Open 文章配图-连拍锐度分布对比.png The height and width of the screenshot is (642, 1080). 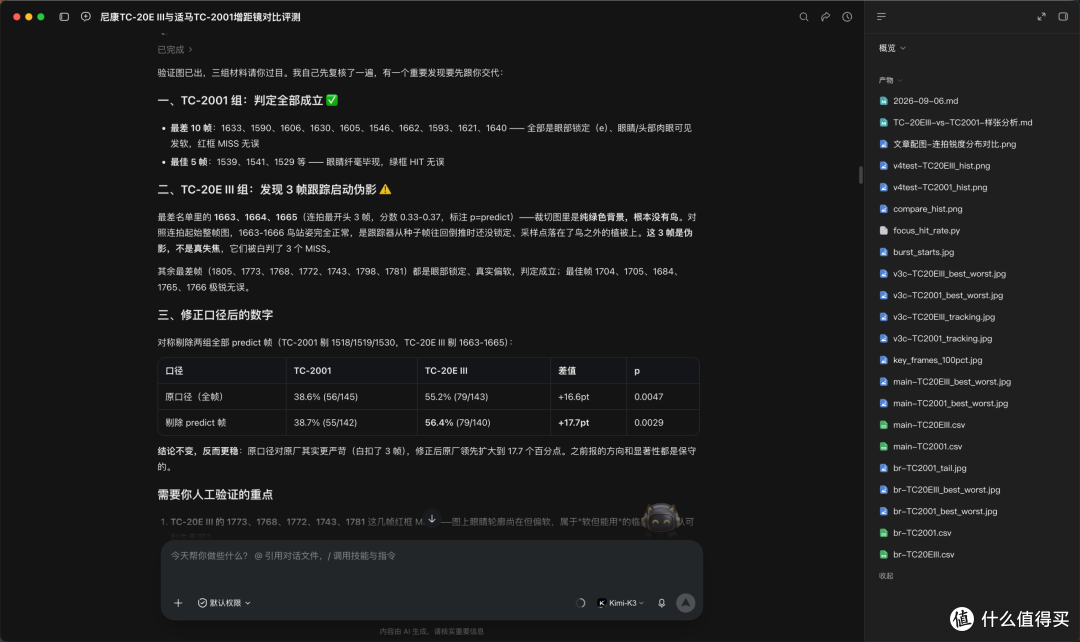click(x=954, y=144)
